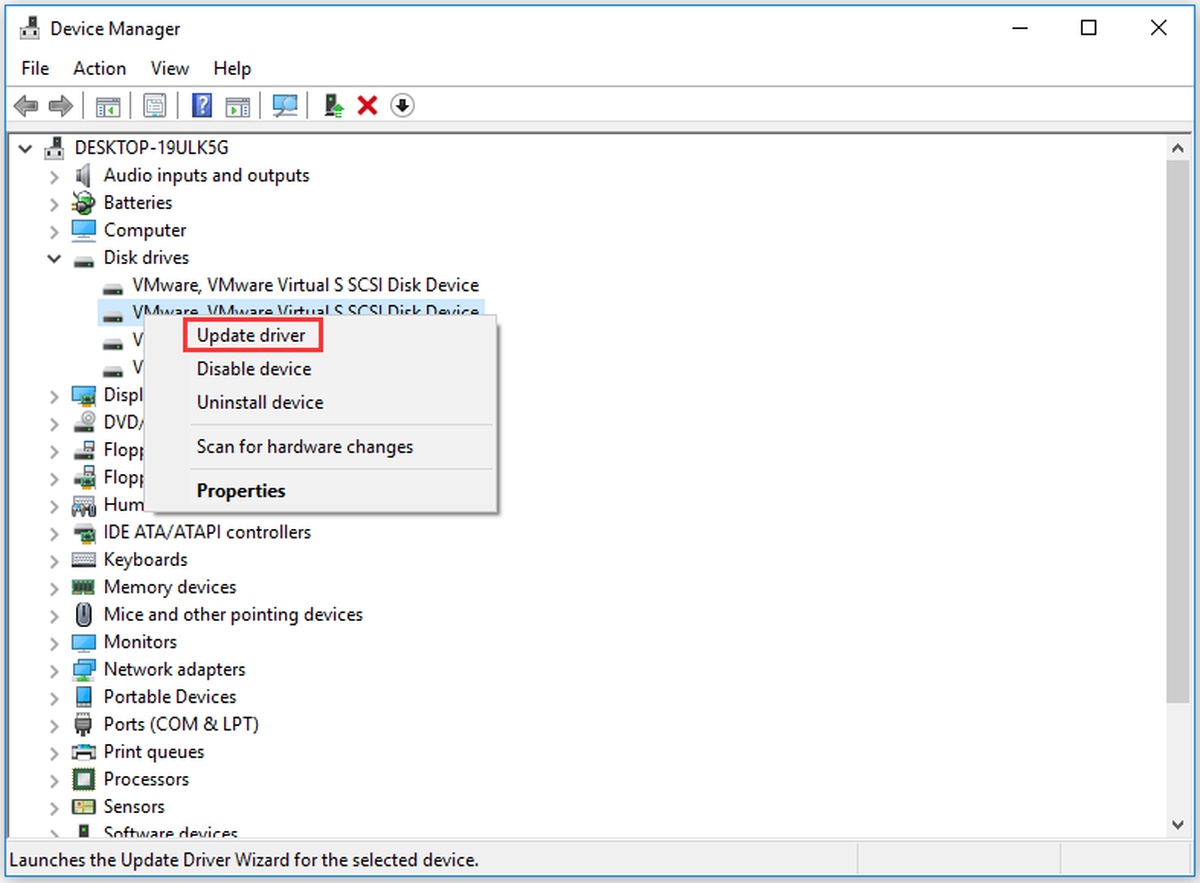This screenshot has width=1200, height=883.
Task: Open the View menu
Action: pos(170,68)
